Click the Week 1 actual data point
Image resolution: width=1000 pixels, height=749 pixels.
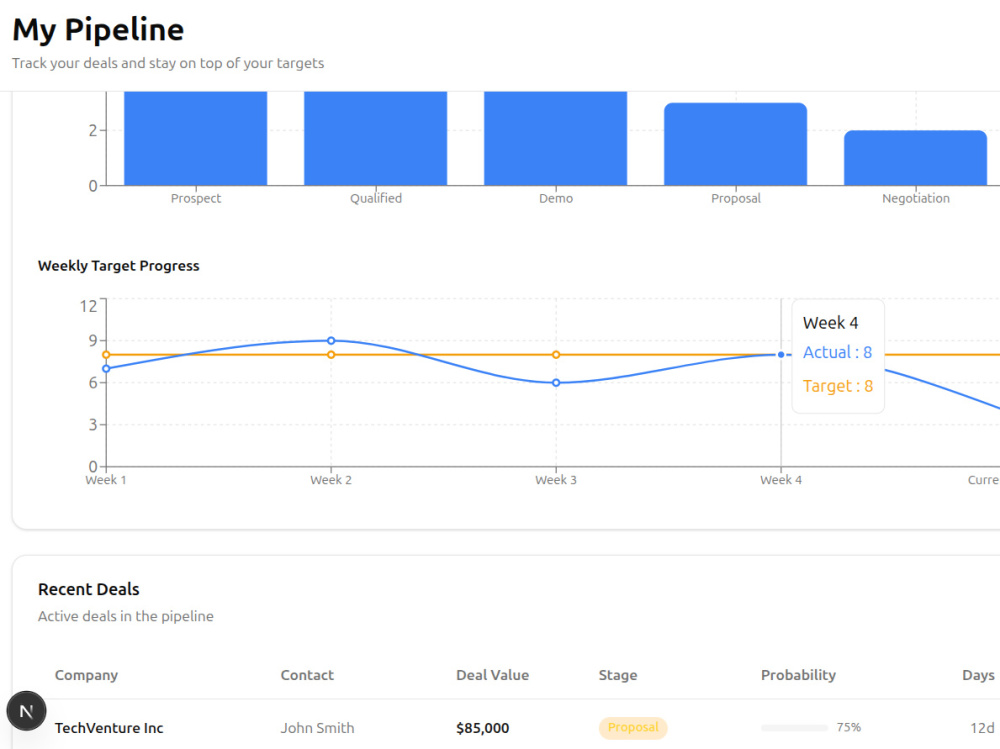[x=107, y=369]
